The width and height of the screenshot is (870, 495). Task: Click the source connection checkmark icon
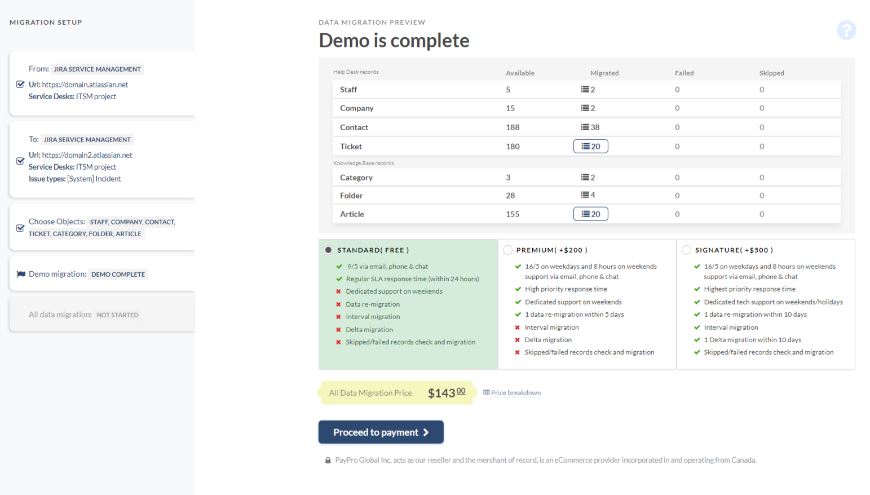coord(21,84)
